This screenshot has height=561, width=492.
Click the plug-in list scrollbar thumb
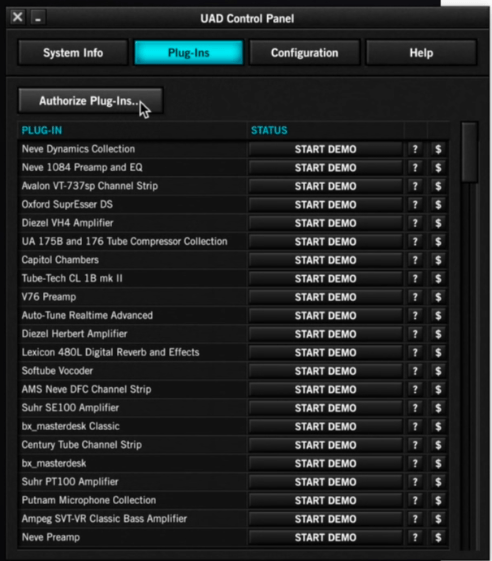point(469,152)
